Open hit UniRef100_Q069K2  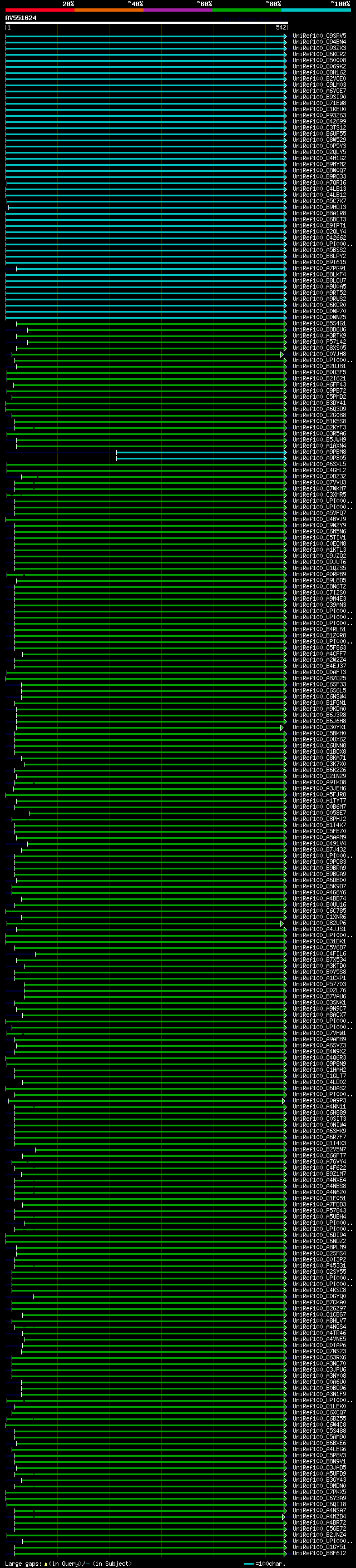point(319,66)
